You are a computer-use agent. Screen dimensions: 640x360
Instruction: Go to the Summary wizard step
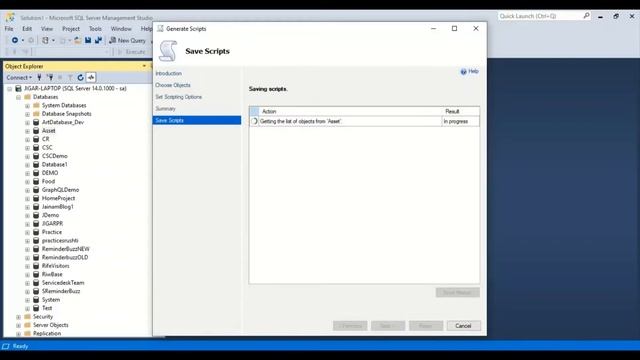(x=165, y=109)
